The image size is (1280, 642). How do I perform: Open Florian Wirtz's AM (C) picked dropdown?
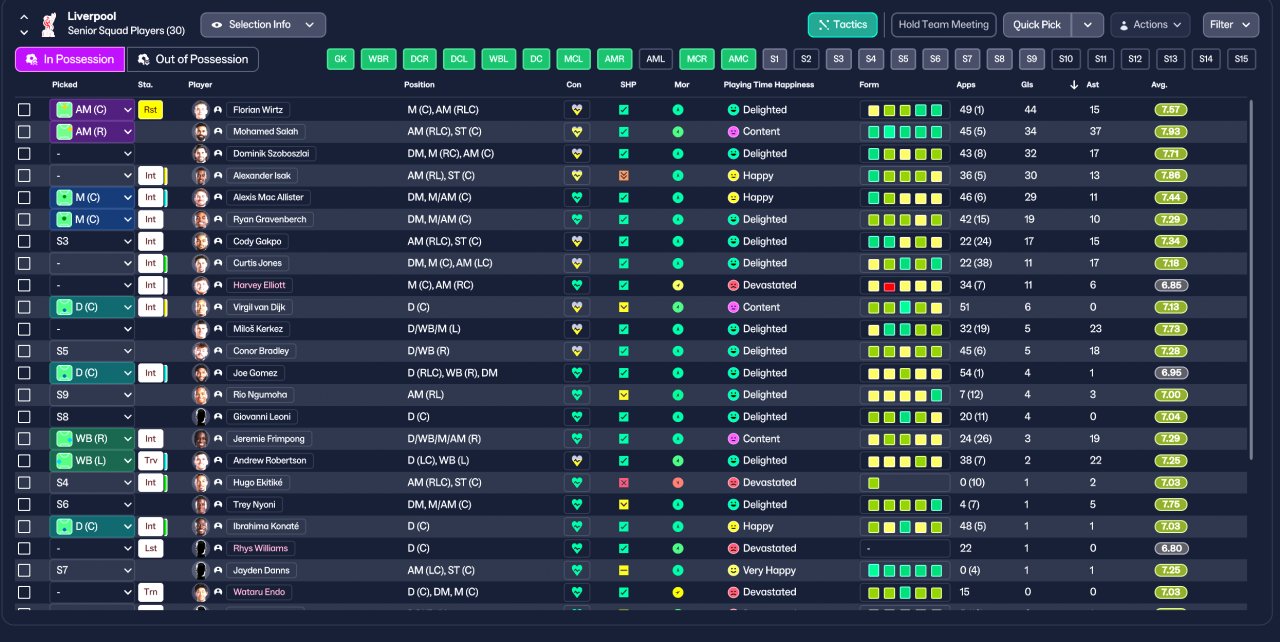point(93,110)
